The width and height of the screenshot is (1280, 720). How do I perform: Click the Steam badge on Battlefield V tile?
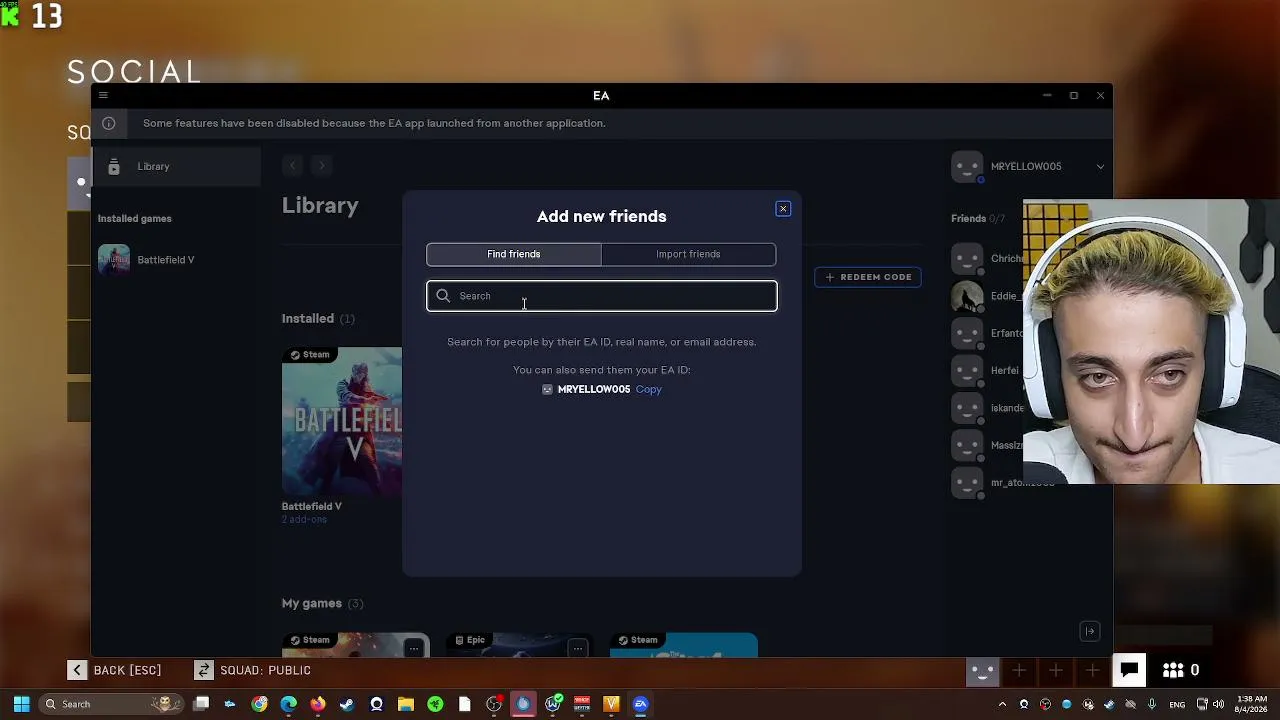(310, 355)
